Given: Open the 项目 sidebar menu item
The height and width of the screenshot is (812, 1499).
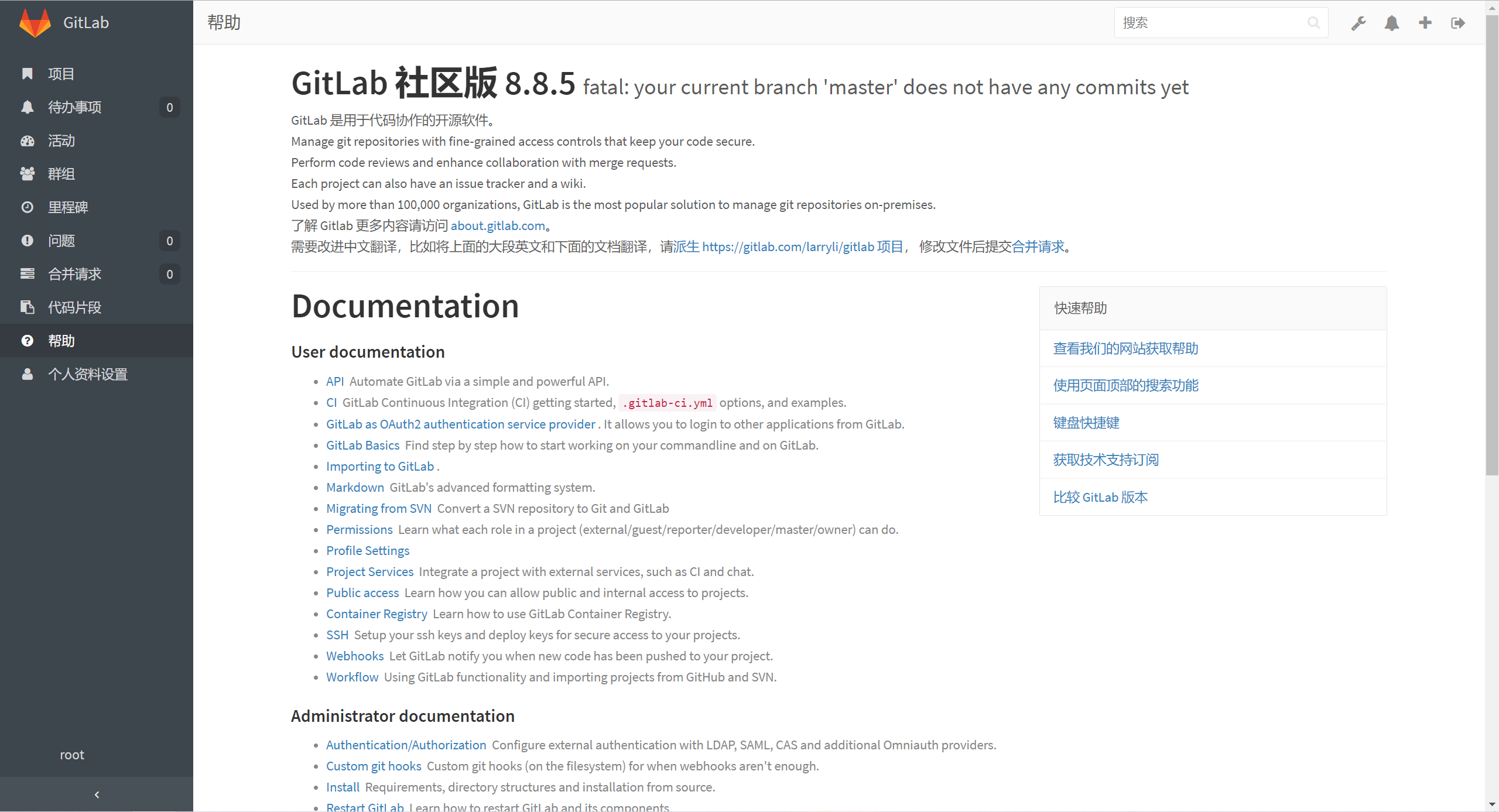Looking at the screenshot, I should pos(97,74).
